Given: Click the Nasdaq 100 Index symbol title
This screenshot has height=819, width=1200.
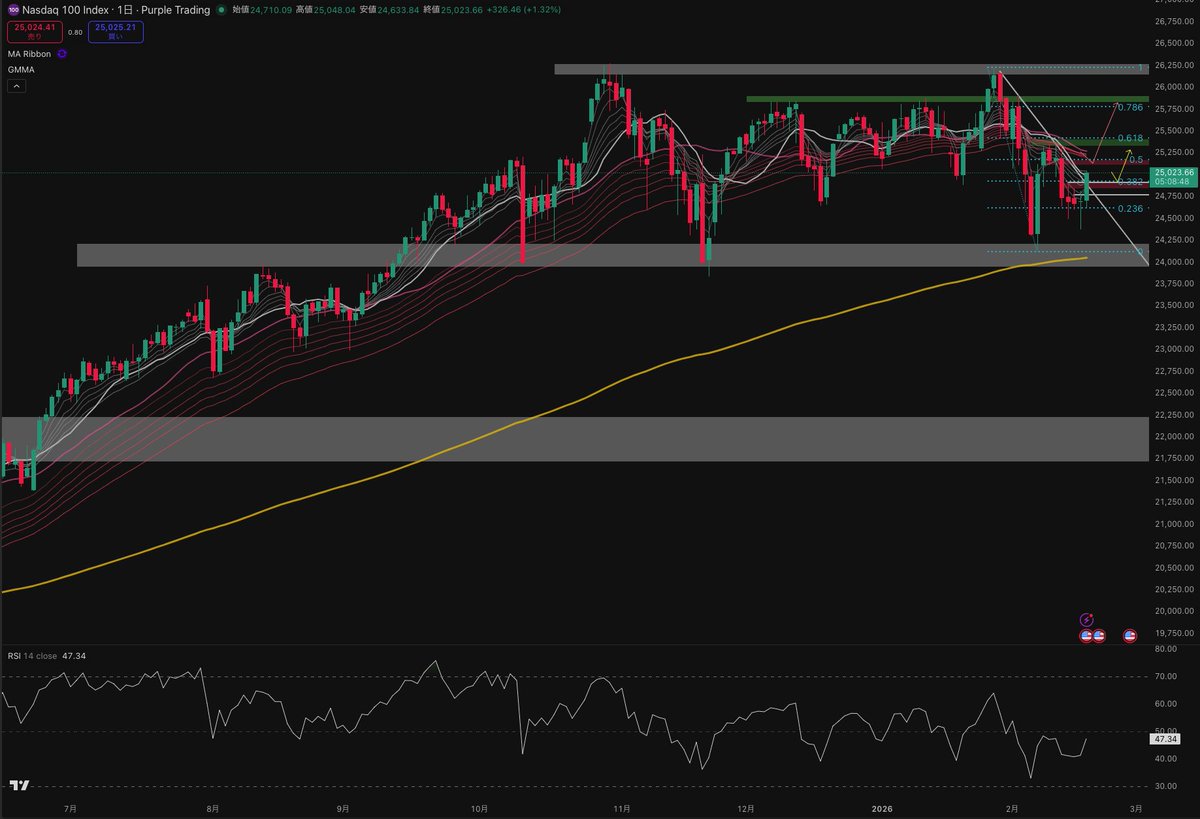Looking at the screenshot, I should [117, 10].
